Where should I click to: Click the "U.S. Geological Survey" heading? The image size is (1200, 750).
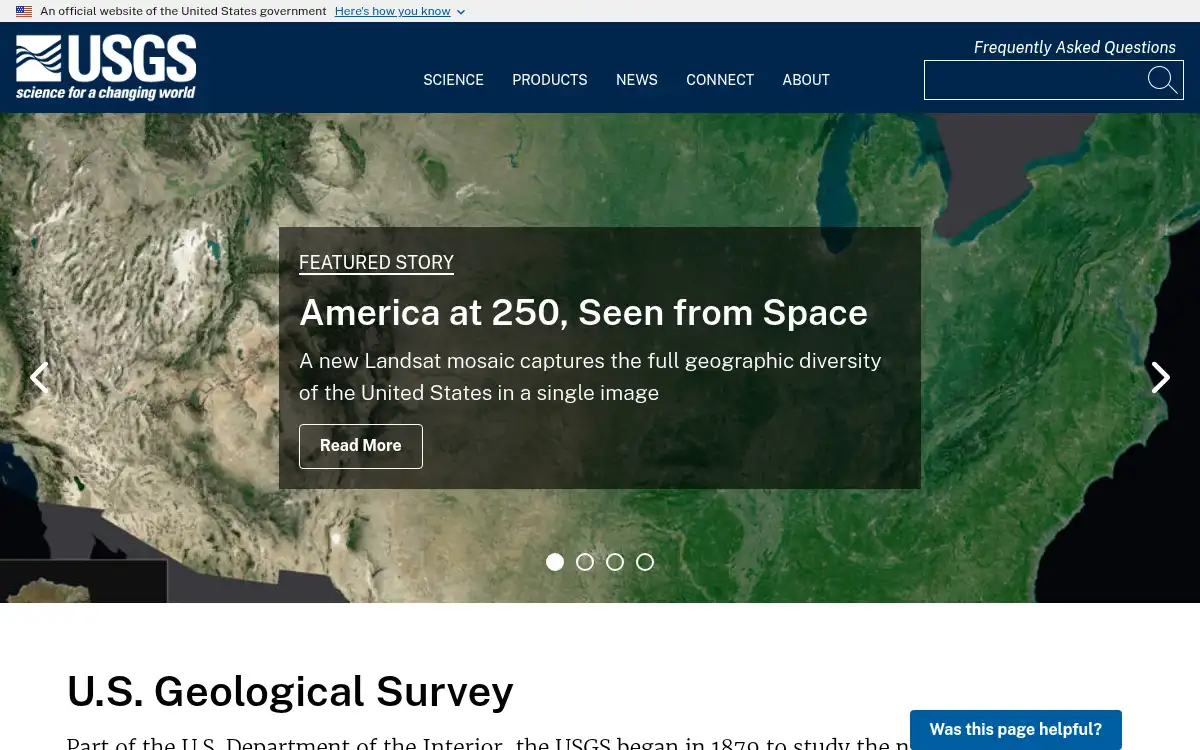290,691
